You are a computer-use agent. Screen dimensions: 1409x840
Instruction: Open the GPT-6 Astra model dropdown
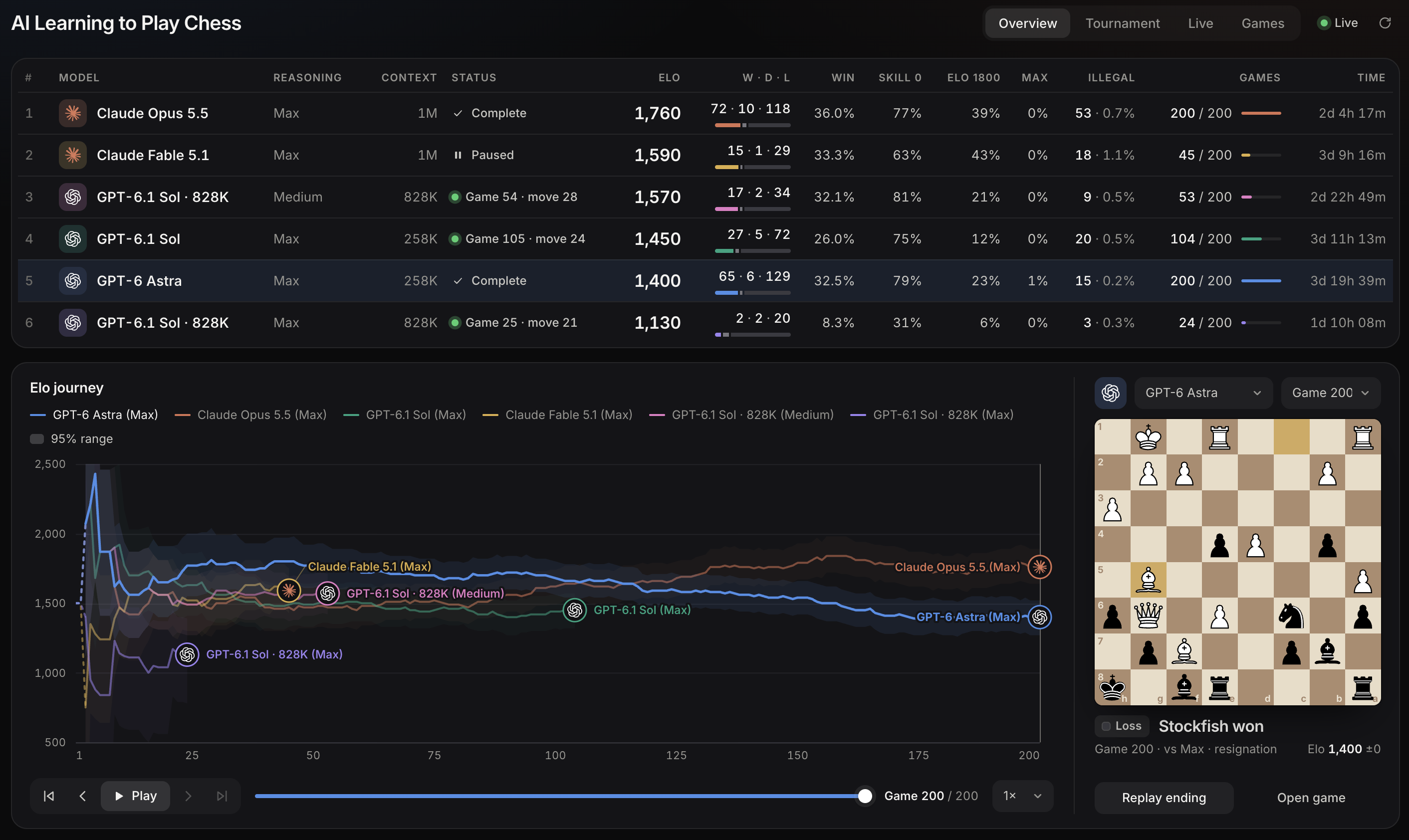click(x=1203, y=393)
